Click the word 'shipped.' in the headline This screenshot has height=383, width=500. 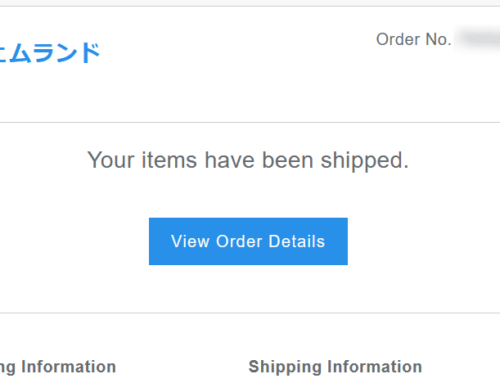(x=365, y=162)
